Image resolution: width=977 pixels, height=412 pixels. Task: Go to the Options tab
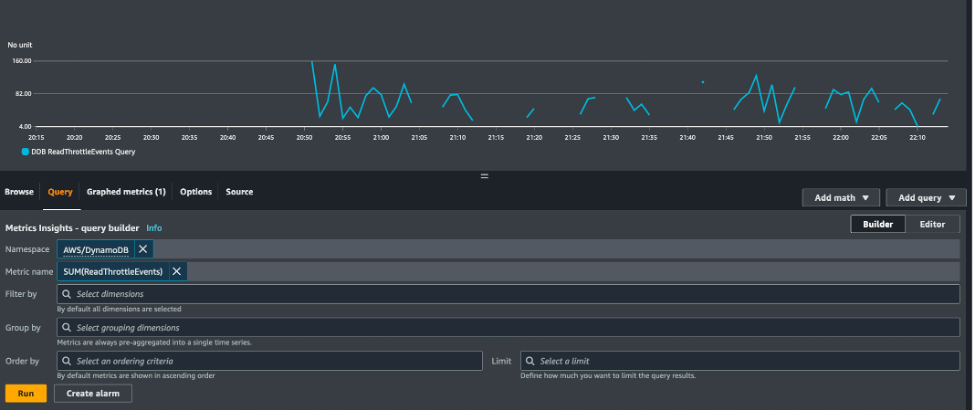coord(196,192)
